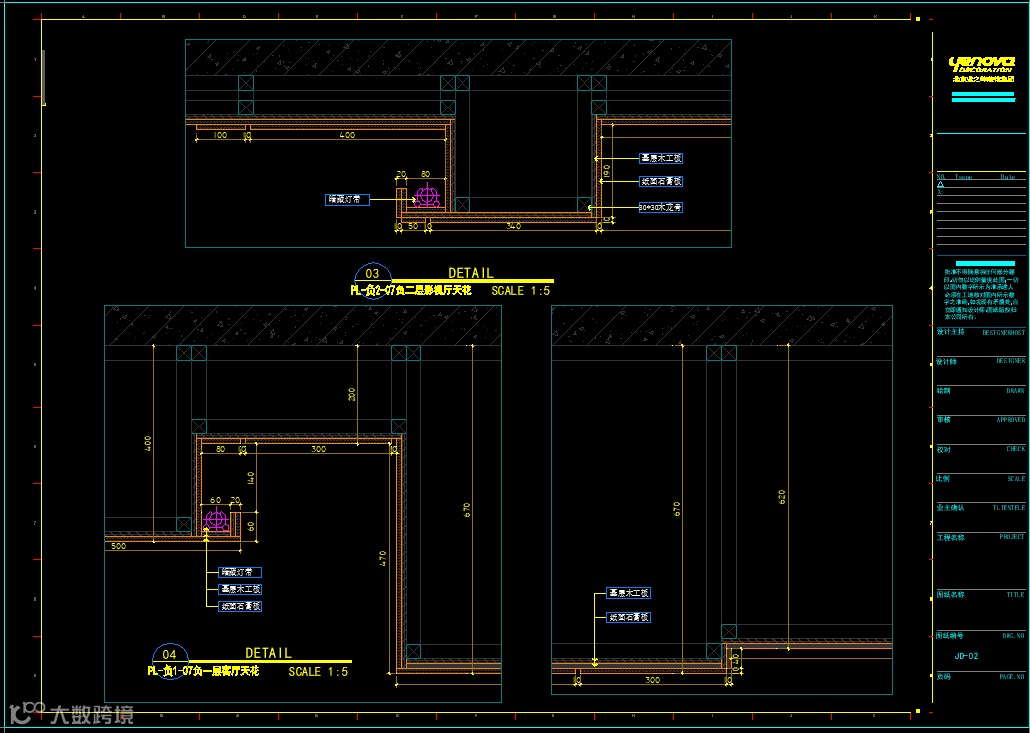Select the DRAWN title block field
Viewport: 1030px width, 733px height.
pyautogui.click(x=980, y=390)
